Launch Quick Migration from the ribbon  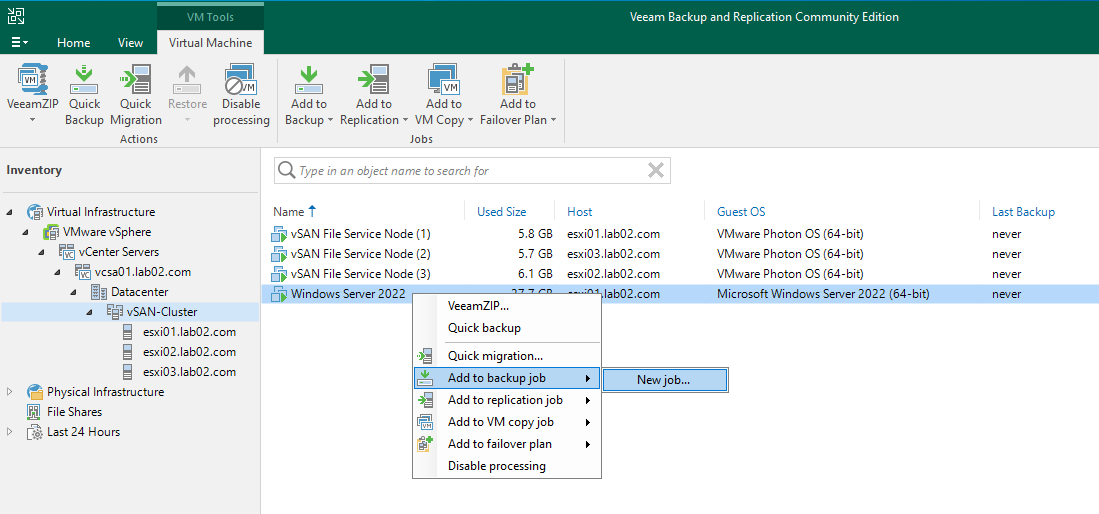click(136, 94)
